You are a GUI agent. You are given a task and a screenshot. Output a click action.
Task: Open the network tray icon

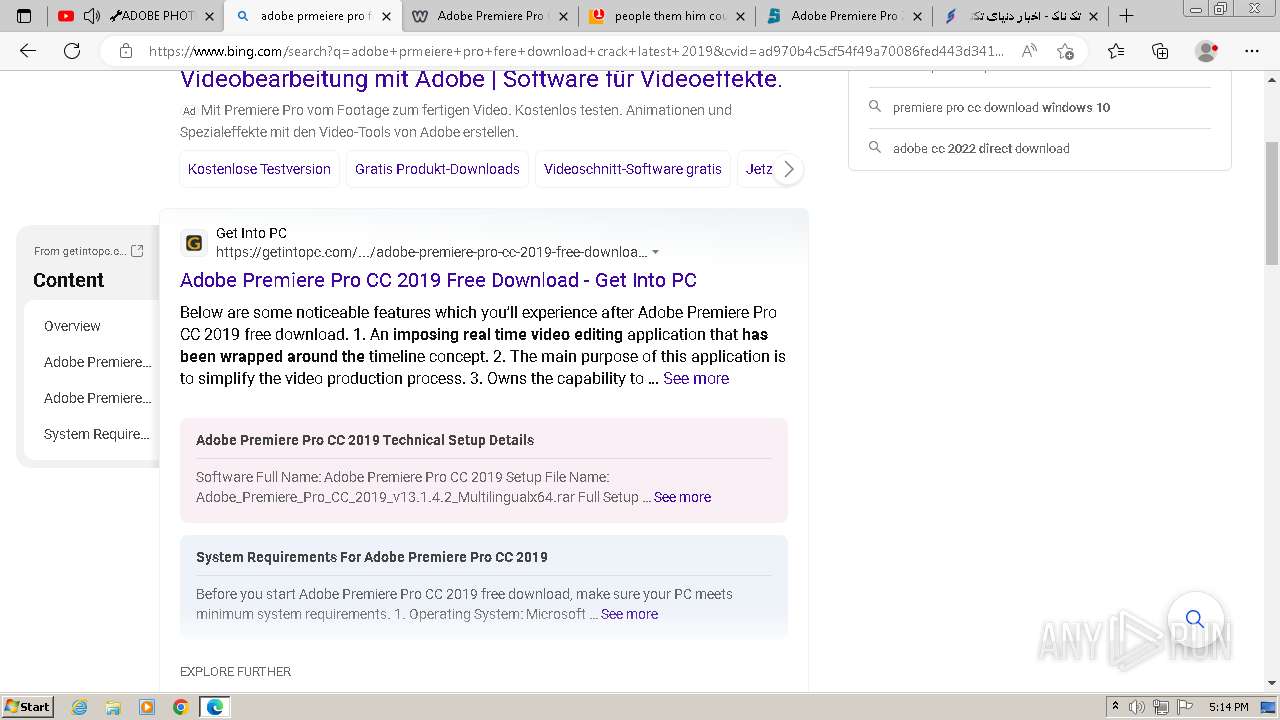(x=1161, y=707)
